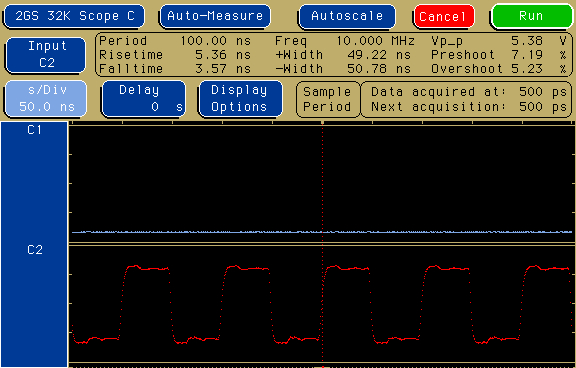Run Autoscale on the signal
576x368 pixels.
click(347, 16)
